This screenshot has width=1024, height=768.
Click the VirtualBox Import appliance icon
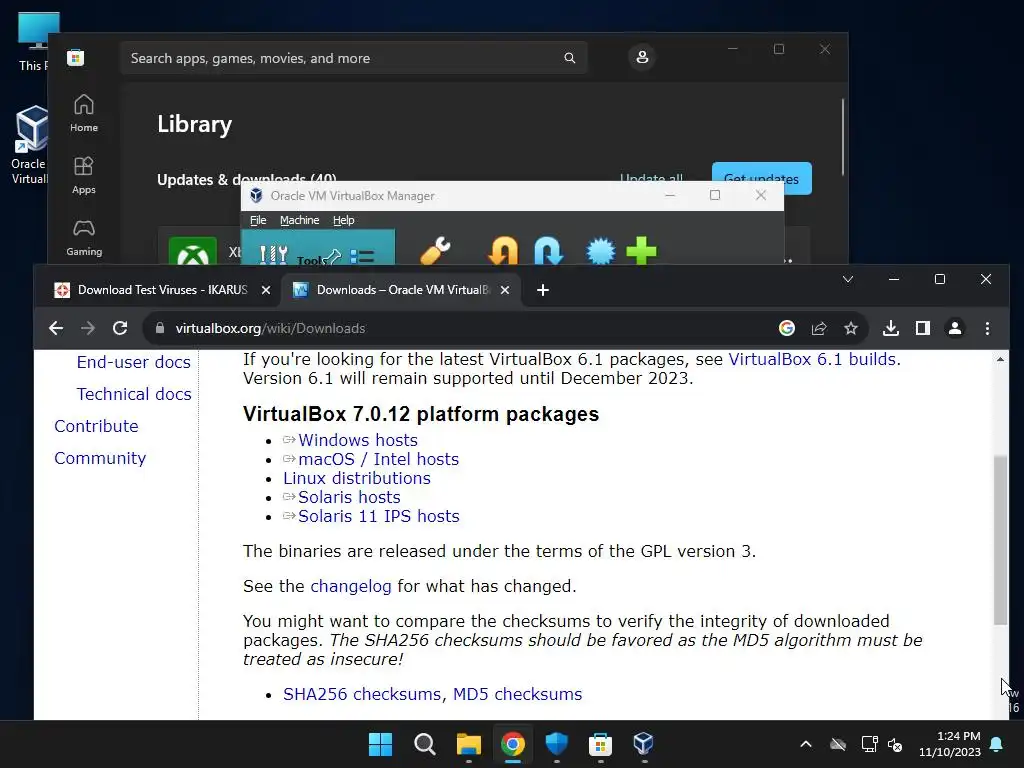pos(502,251)
